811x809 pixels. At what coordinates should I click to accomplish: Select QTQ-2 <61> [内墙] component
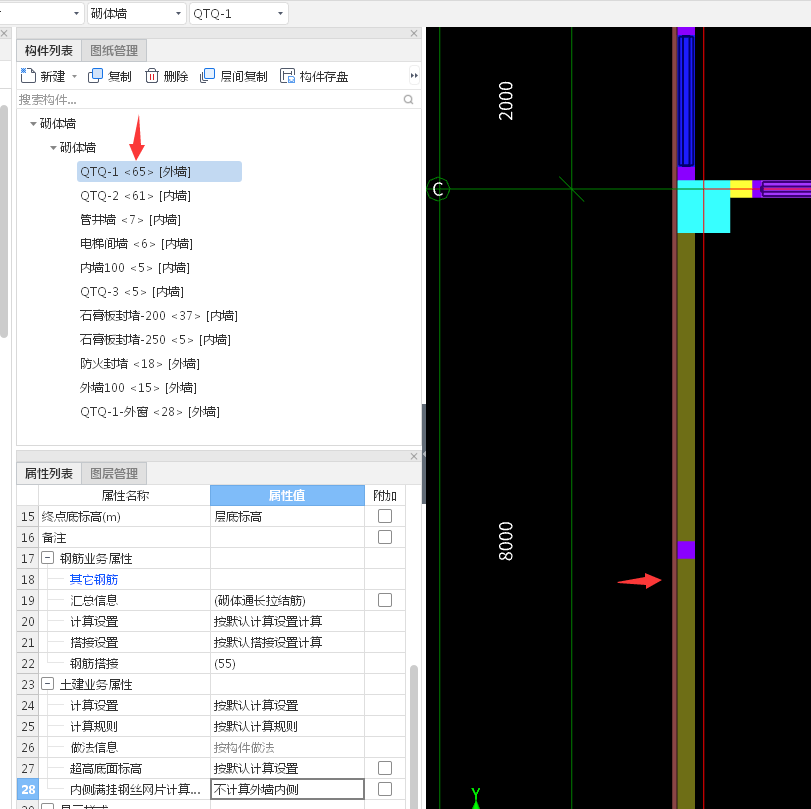pos(136,196)
